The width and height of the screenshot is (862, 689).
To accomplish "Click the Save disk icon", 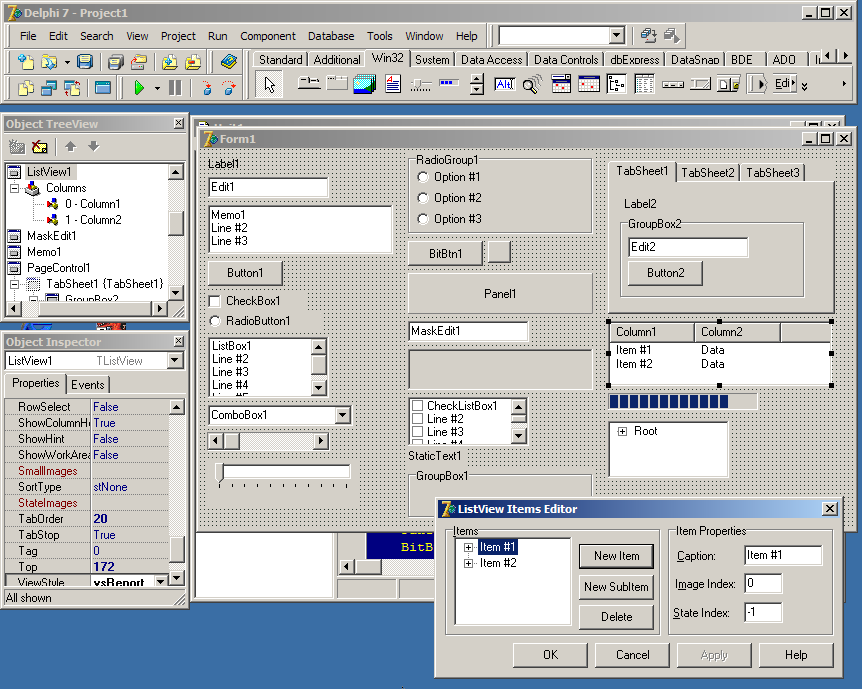I will [85, 62].
